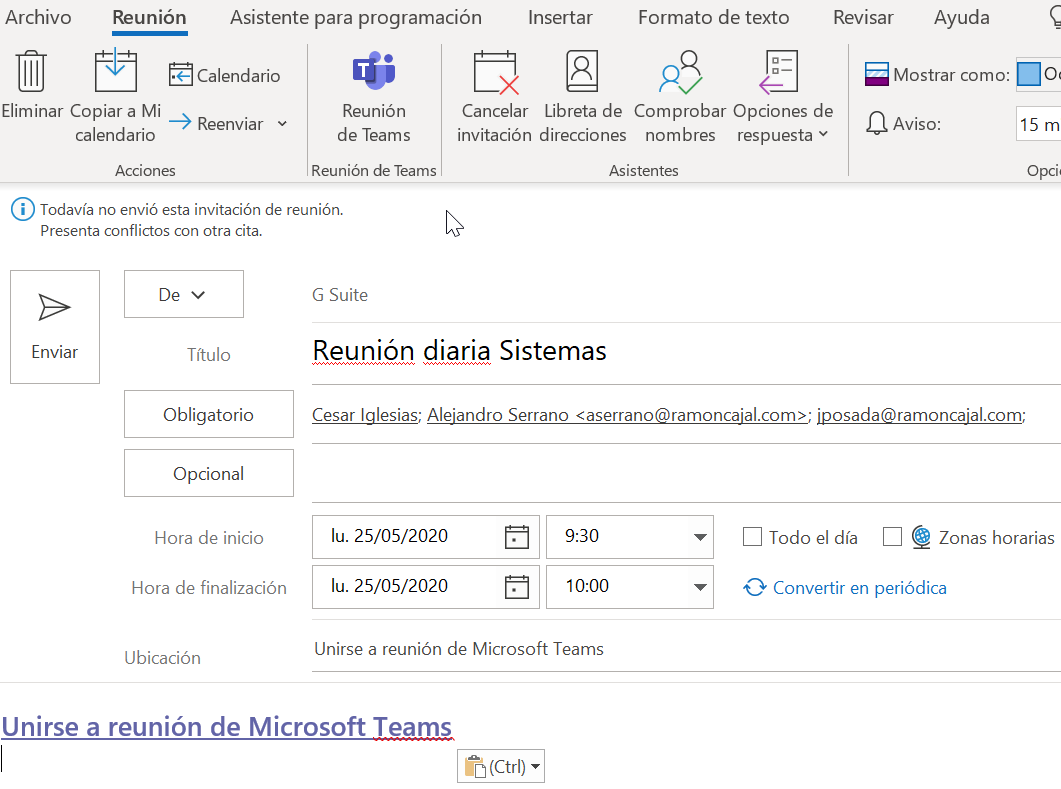1061x789 pixels.
Task: Run Comprobar nombres
Action: coord(680,95)
